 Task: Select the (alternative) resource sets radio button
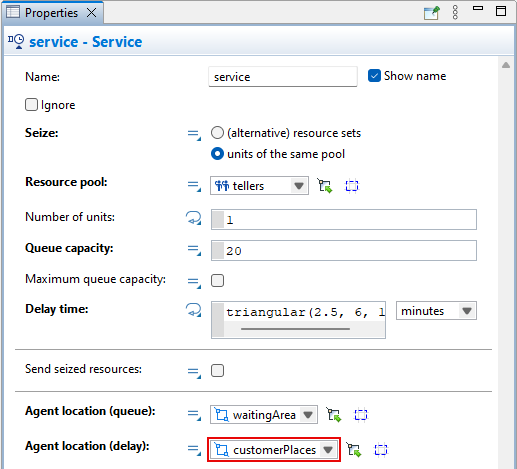coord(217,133)
